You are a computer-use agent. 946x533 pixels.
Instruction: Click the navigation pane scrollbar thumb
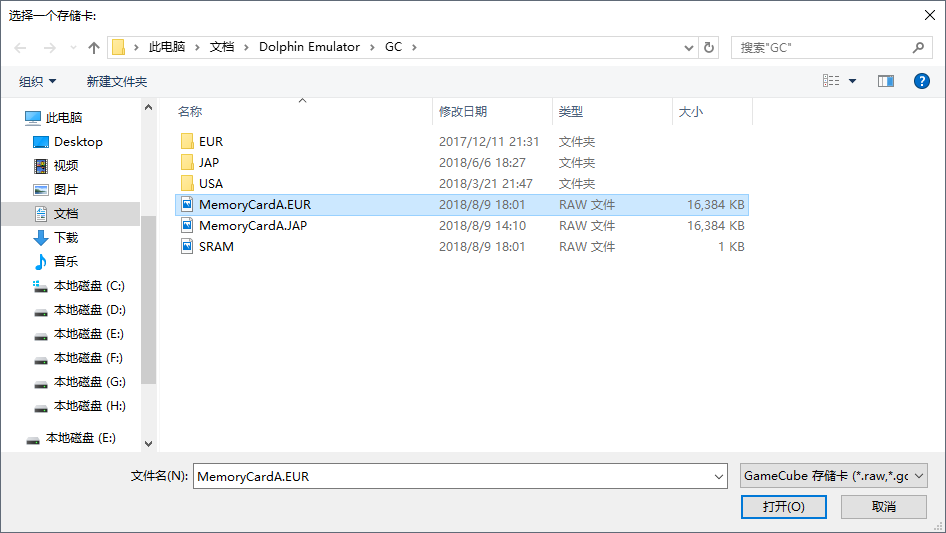[x=148, y=299]
